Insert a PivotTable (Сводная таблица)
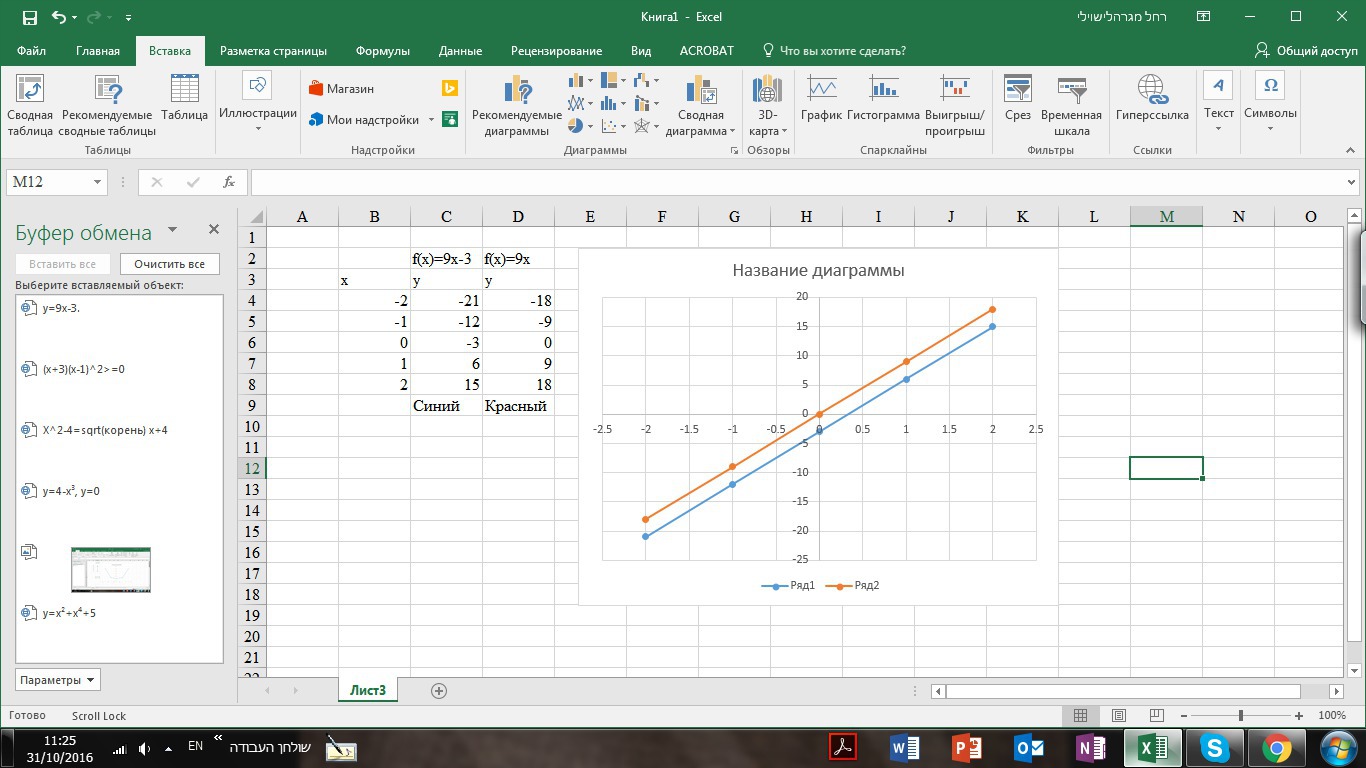The image size is (1366, 768). coord(30,105)
